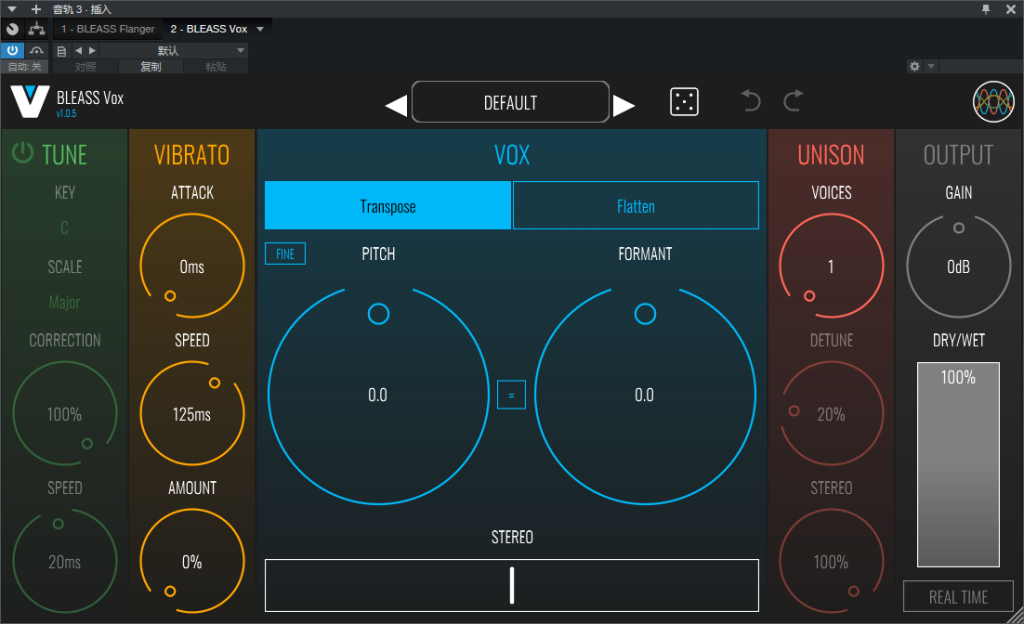Click the VIBRATO SPEED 125ms knob
This screenshot has height=624, width=1024.
pos(192,413)
